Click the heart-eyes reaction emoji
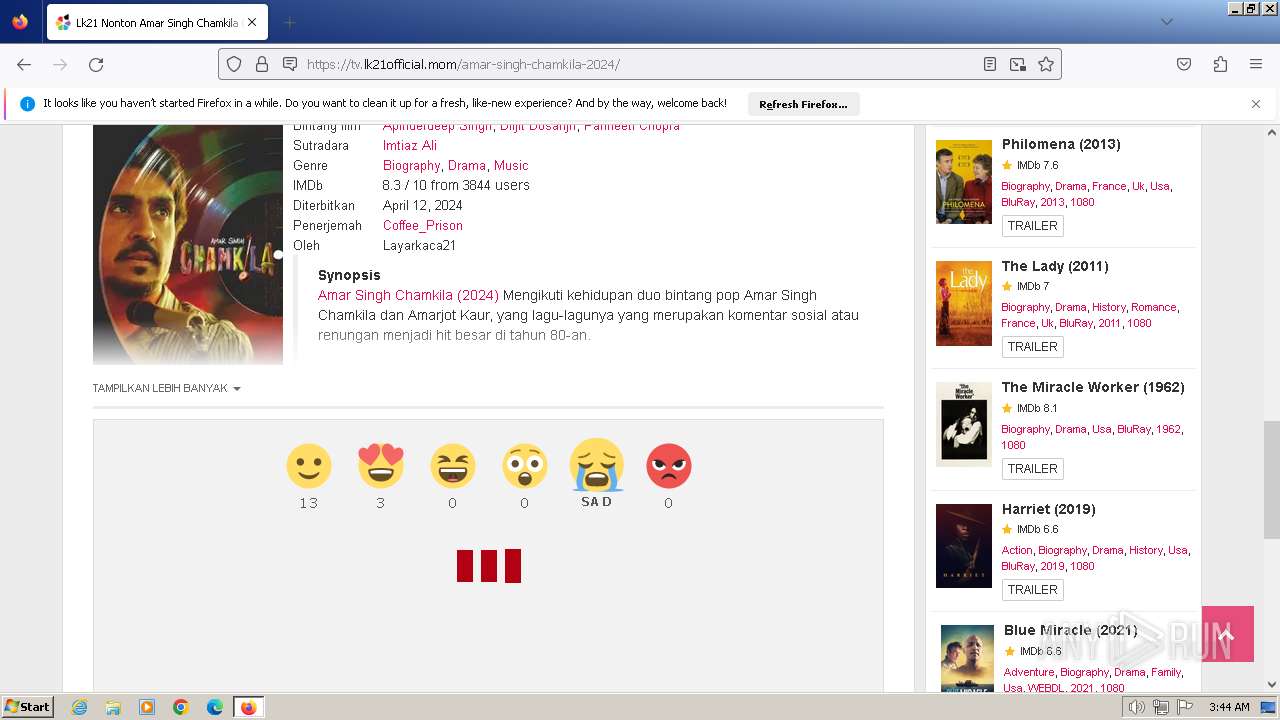 (380, 466)
